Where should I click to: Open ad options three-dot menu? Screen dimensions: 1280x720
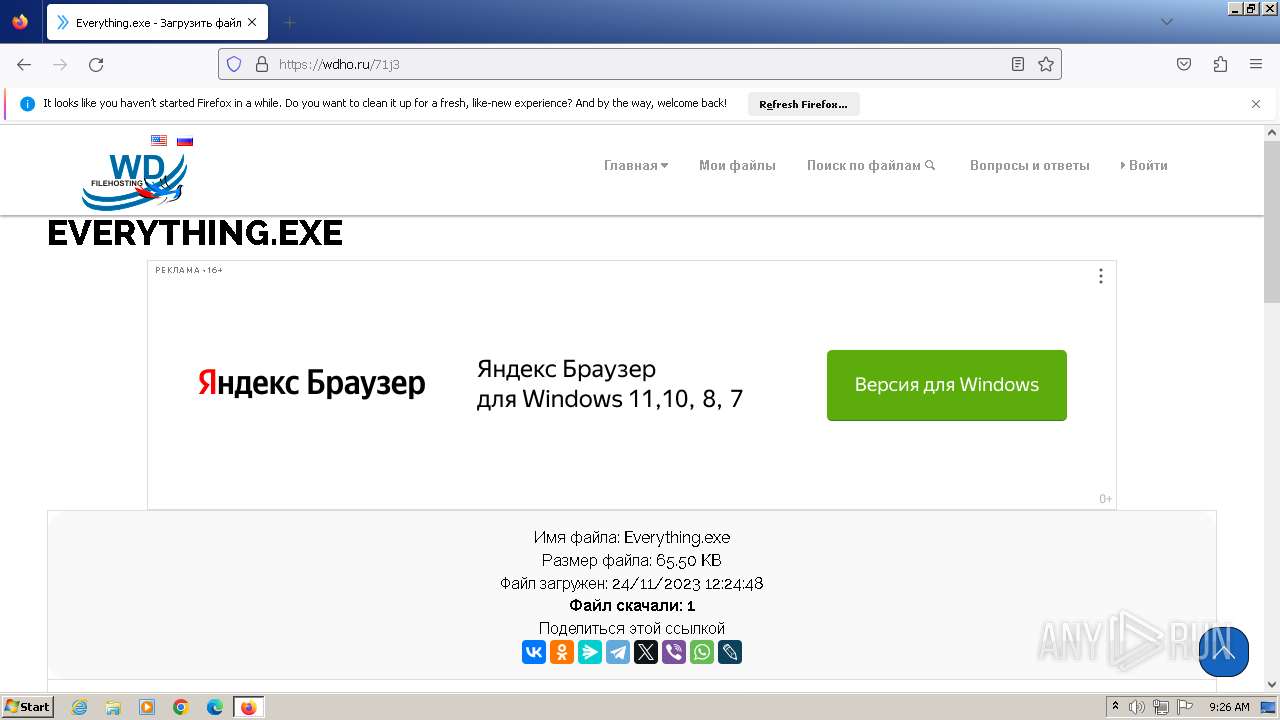1101,276
